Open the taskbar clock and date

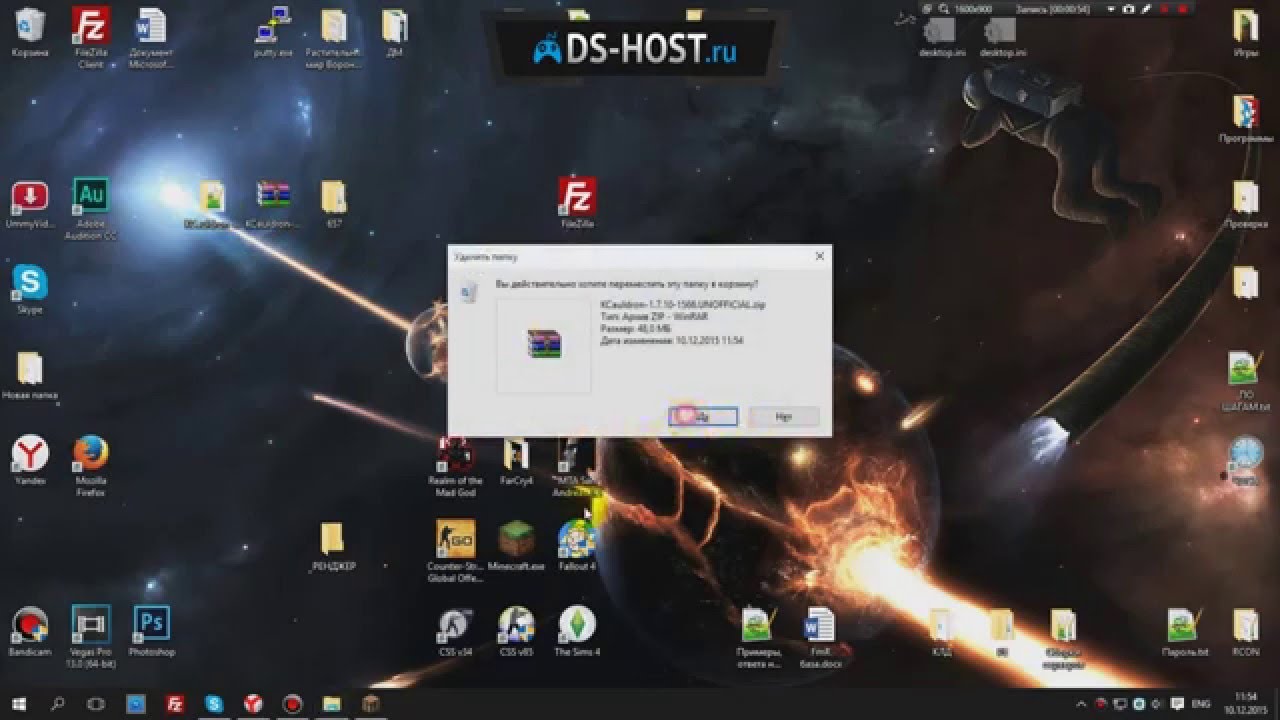coord(1245,703)
